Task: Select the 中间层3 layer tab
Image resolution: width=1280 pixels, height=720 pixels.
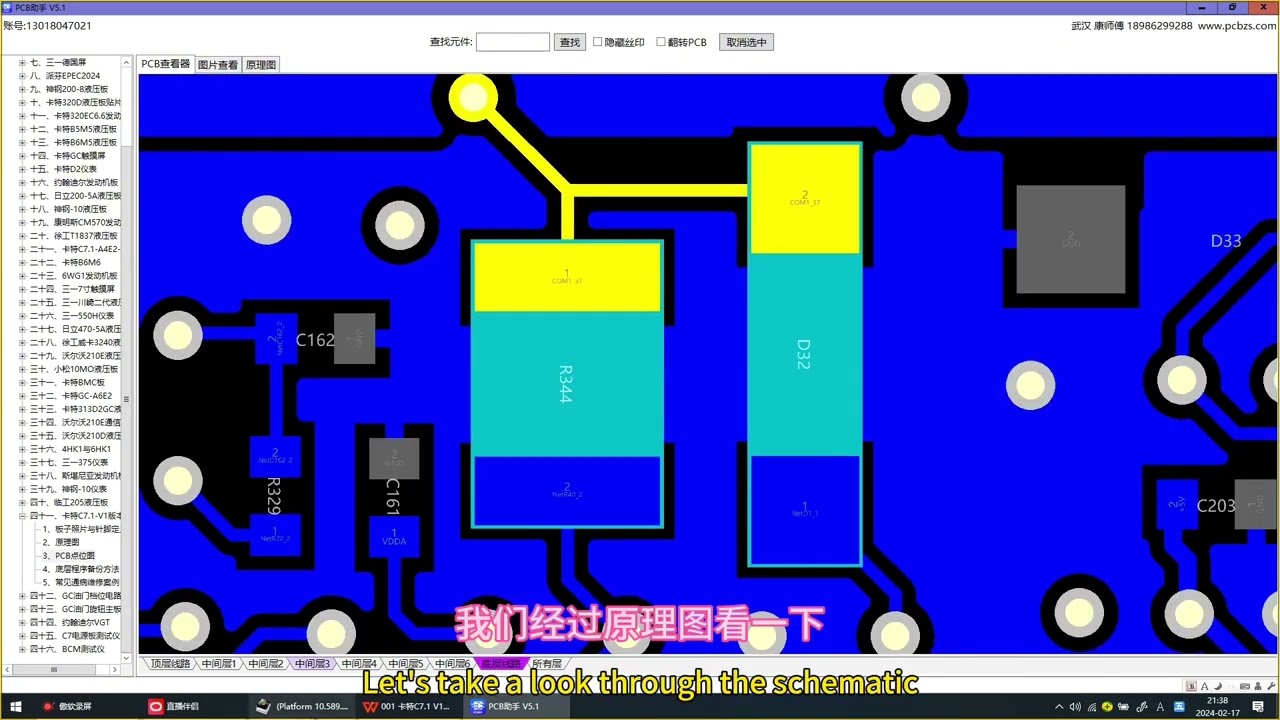Action: [x=312, y=663]
